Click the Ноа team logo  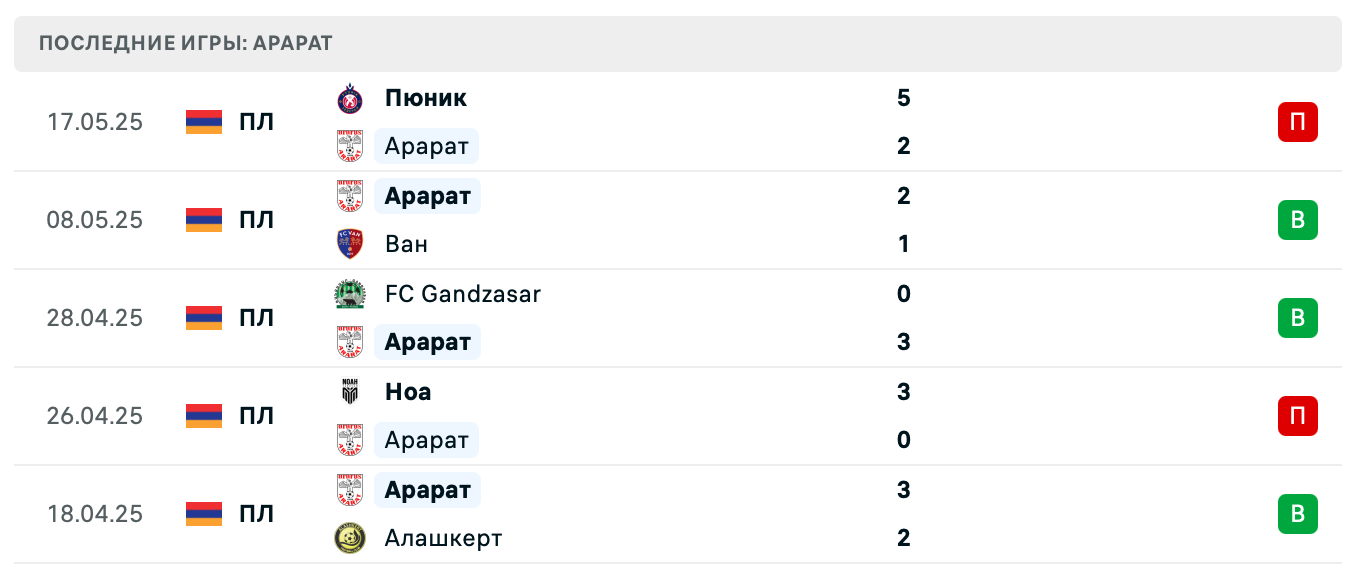click(350, 392)
